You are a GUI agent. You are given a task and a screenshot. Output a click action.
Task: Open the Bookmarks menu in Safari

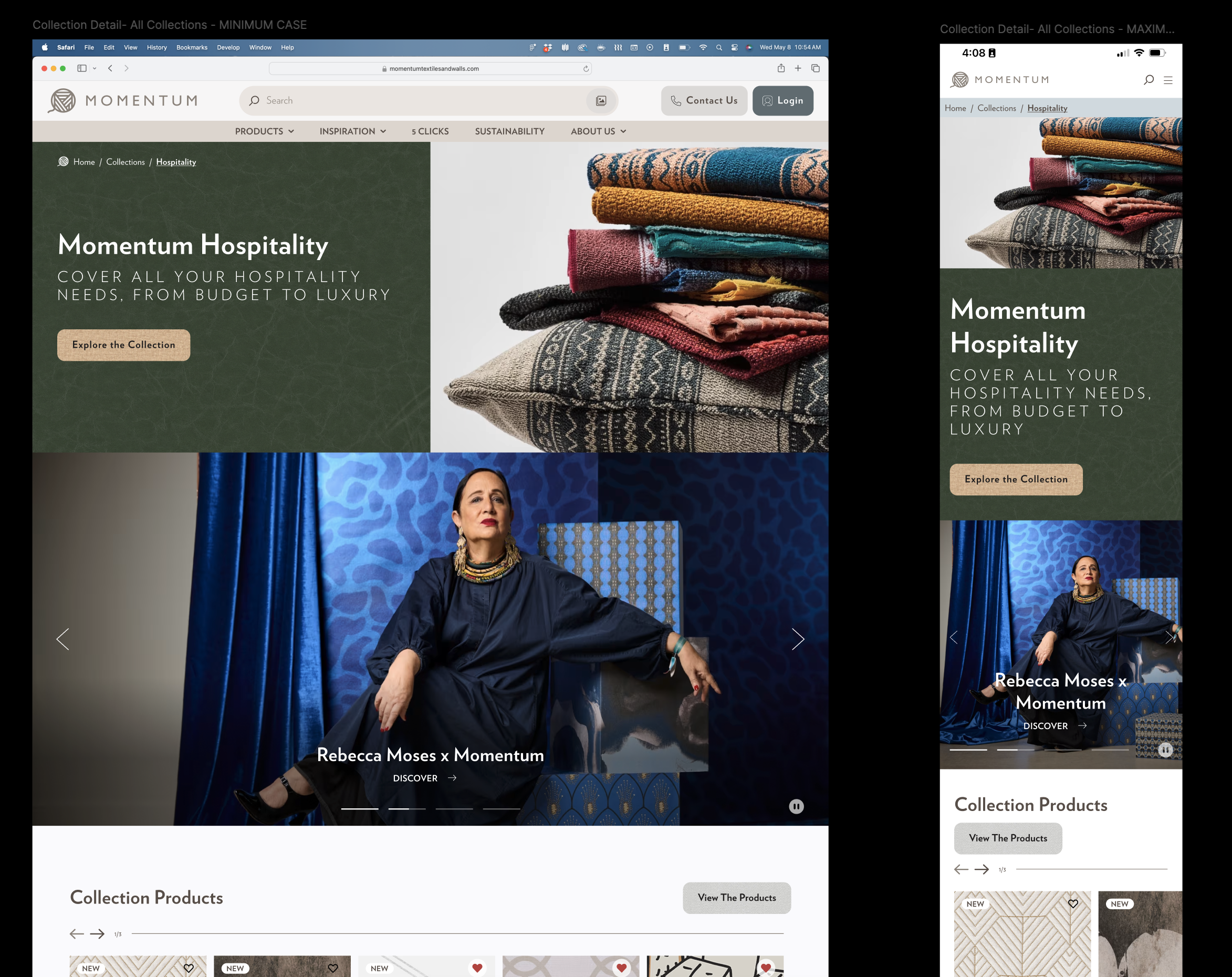coord(192,47)
